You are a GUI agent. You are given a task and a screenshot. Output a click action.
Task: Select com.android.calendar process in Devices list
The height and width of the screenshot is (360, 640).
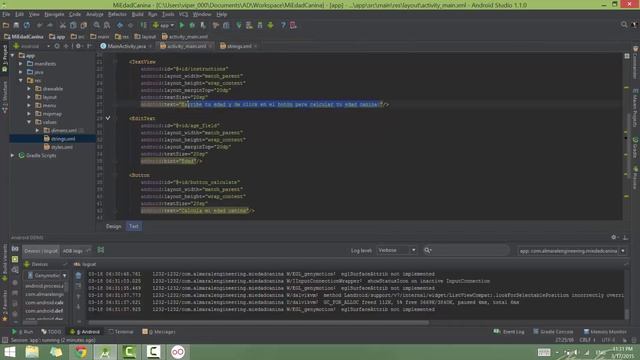[x=44, y=302]
